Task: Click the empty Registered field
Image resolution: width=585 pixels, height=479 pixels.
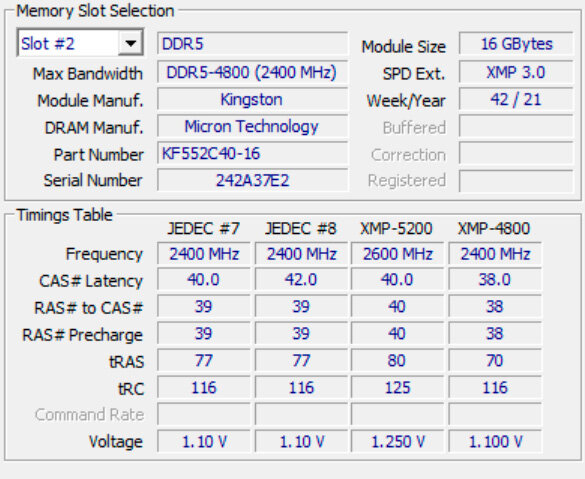Action: (x=516, y=181)
